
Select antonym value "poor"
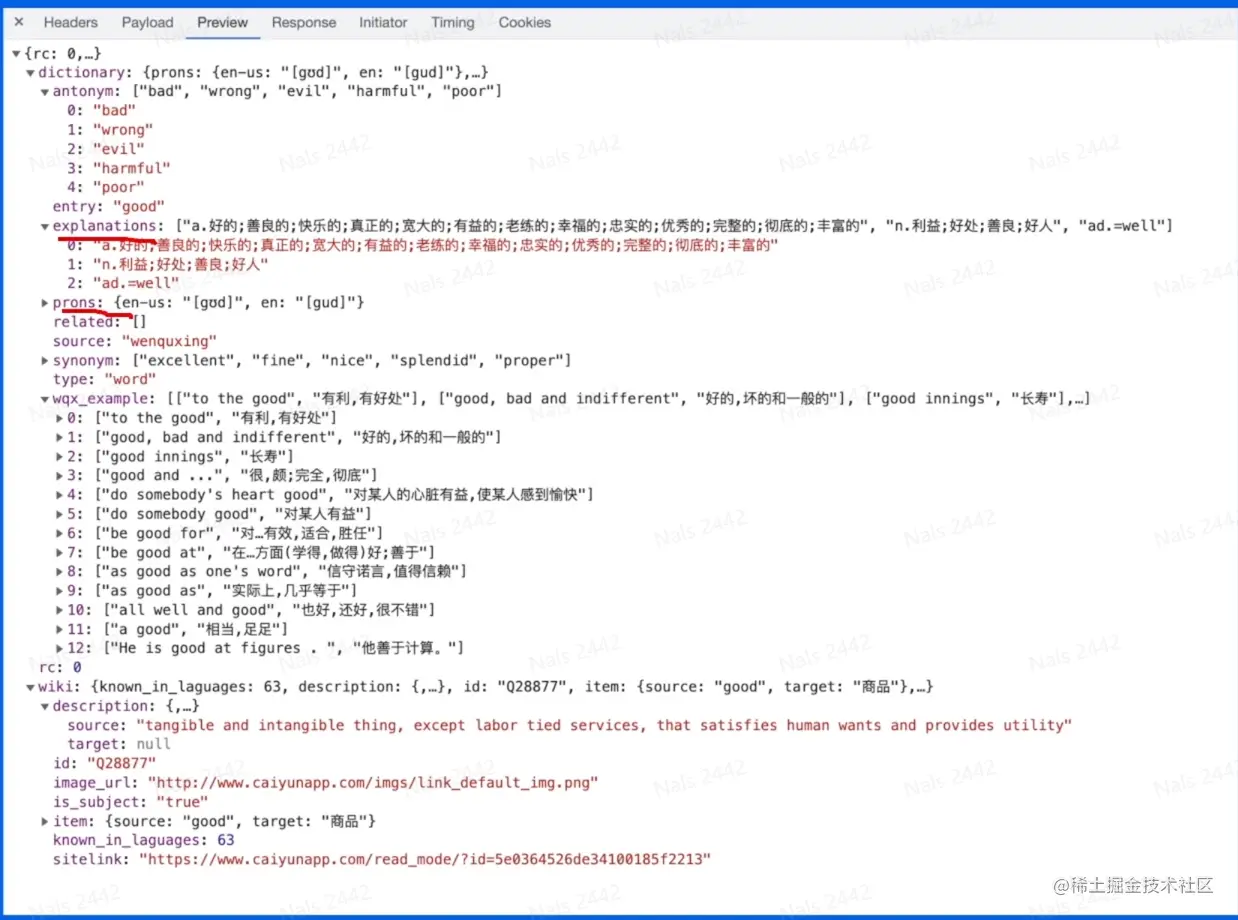coord(118,187)
